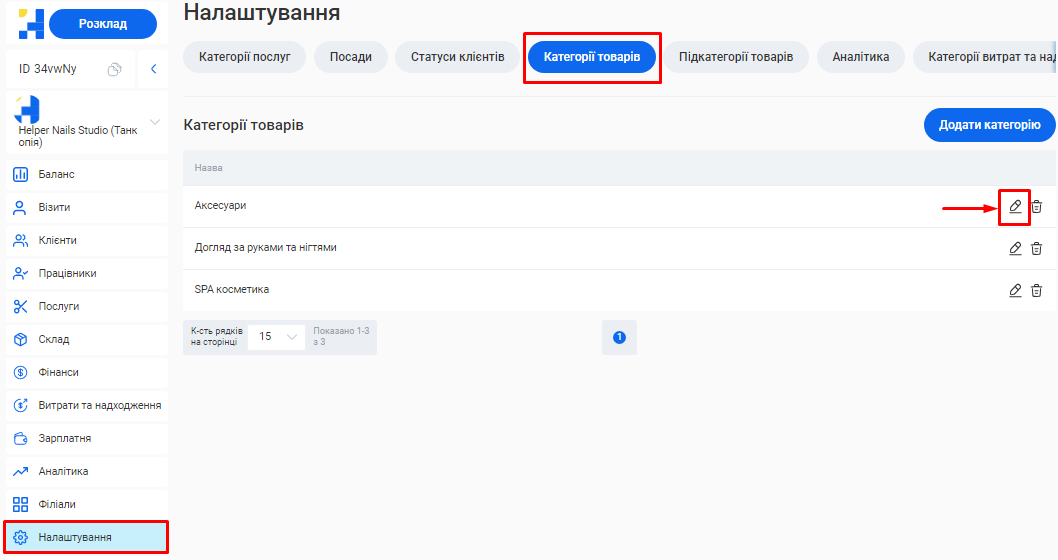Copy the ID 34vwNy using copy icon

[x=115, y=69]
